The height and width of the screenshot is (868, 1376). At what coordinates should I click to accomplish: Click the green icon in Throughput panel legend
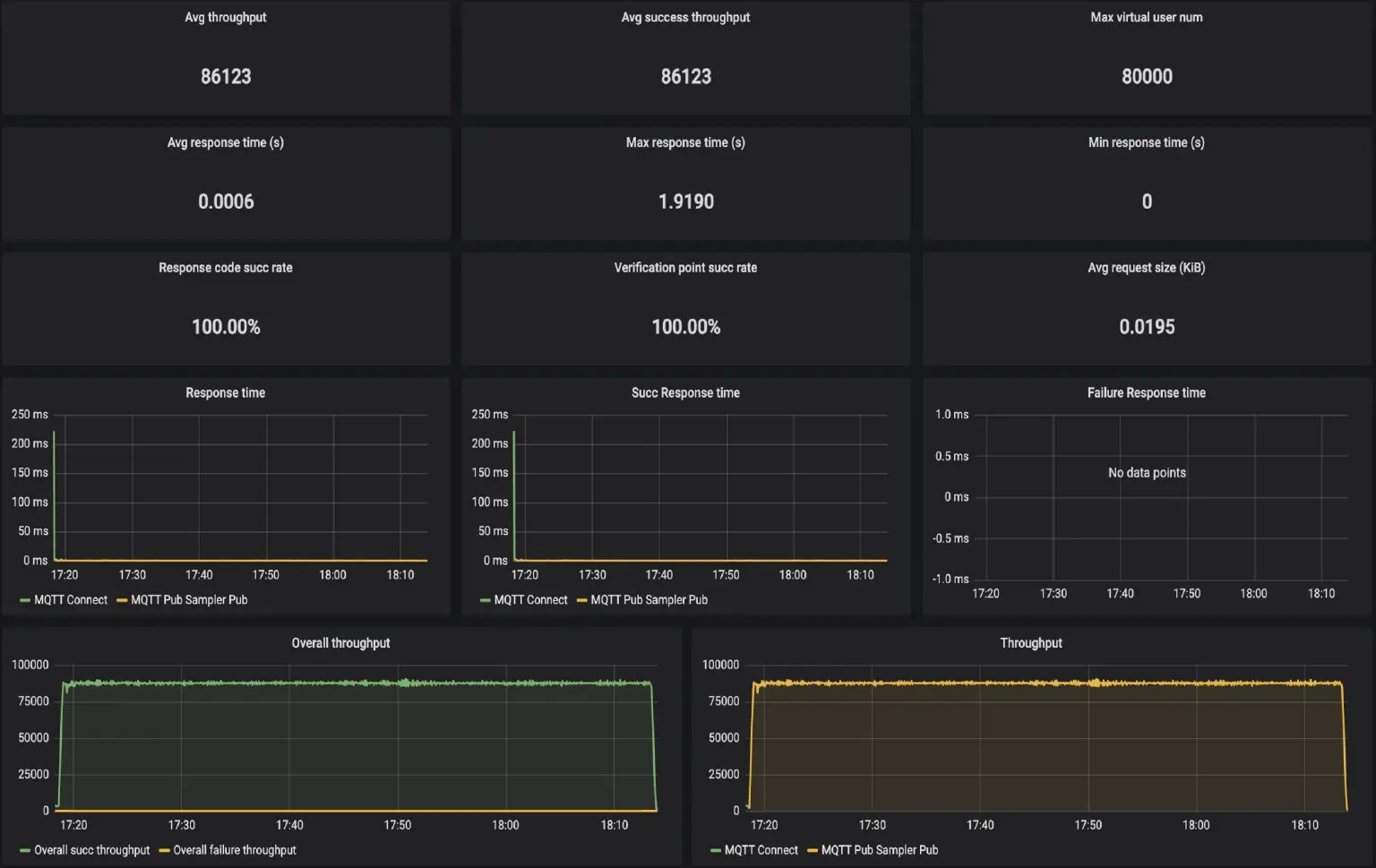[x=716, y=850]
